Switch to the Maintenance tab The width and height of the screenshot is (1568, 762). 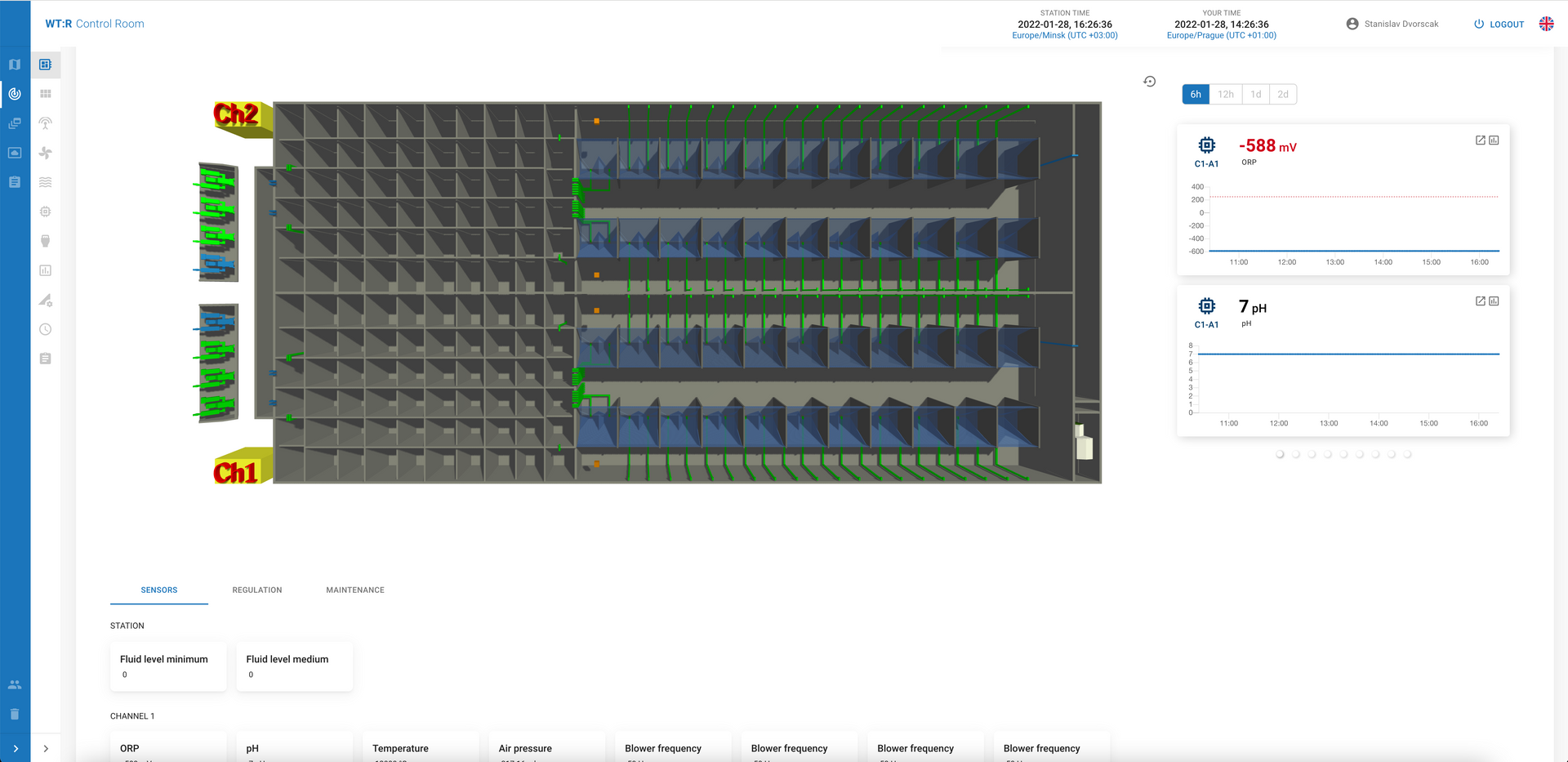click(x=355, y=590)
